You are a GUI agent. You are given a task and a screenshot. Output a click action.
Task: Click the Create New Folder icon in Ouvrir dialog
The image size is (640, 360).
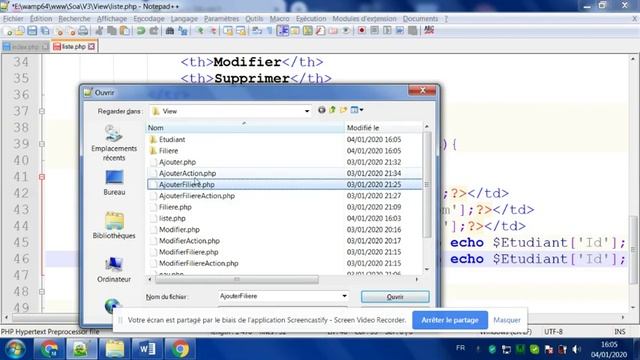click(x=343, y=110)
